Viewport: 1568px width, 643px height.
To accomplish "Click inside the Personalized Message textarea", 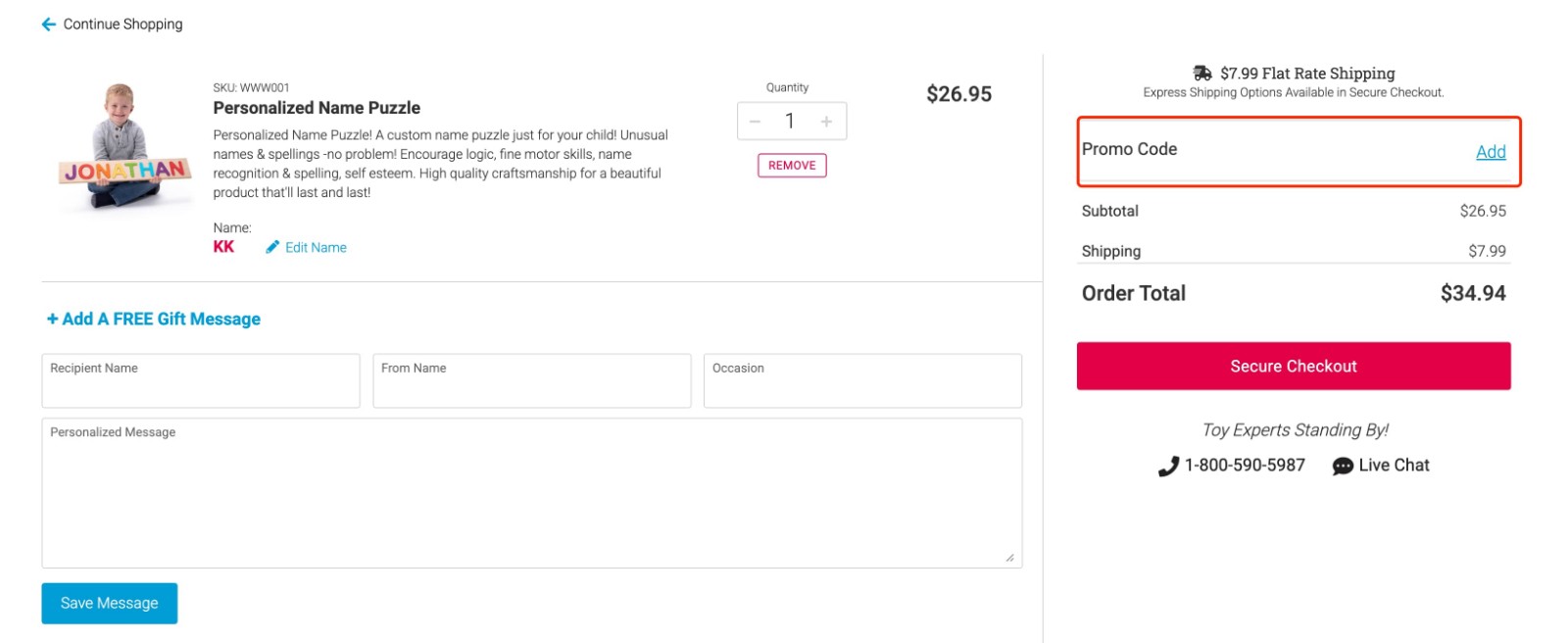I will click(x=531, y=494).
